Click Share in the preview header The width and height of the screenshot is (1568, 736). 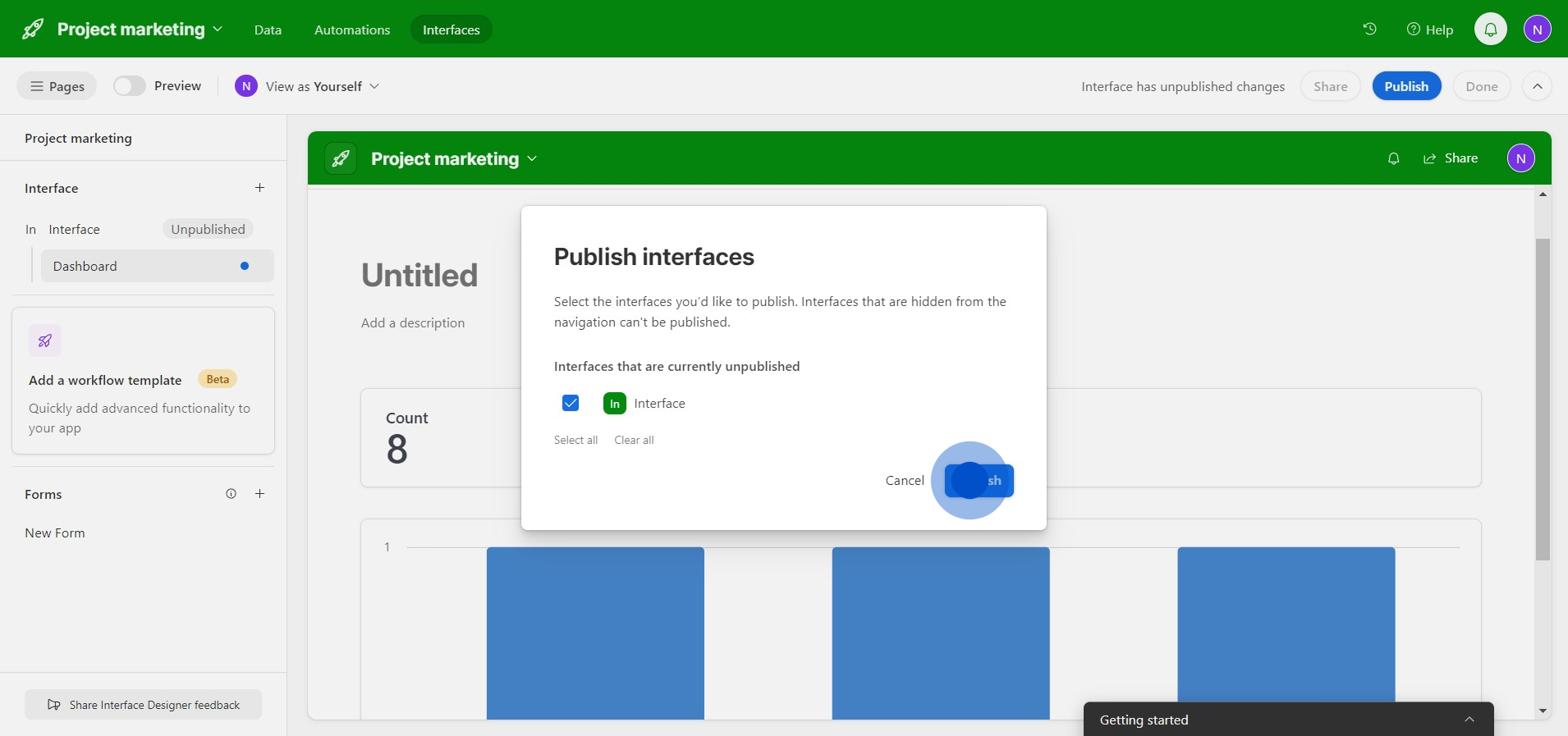coord(1451,158)
